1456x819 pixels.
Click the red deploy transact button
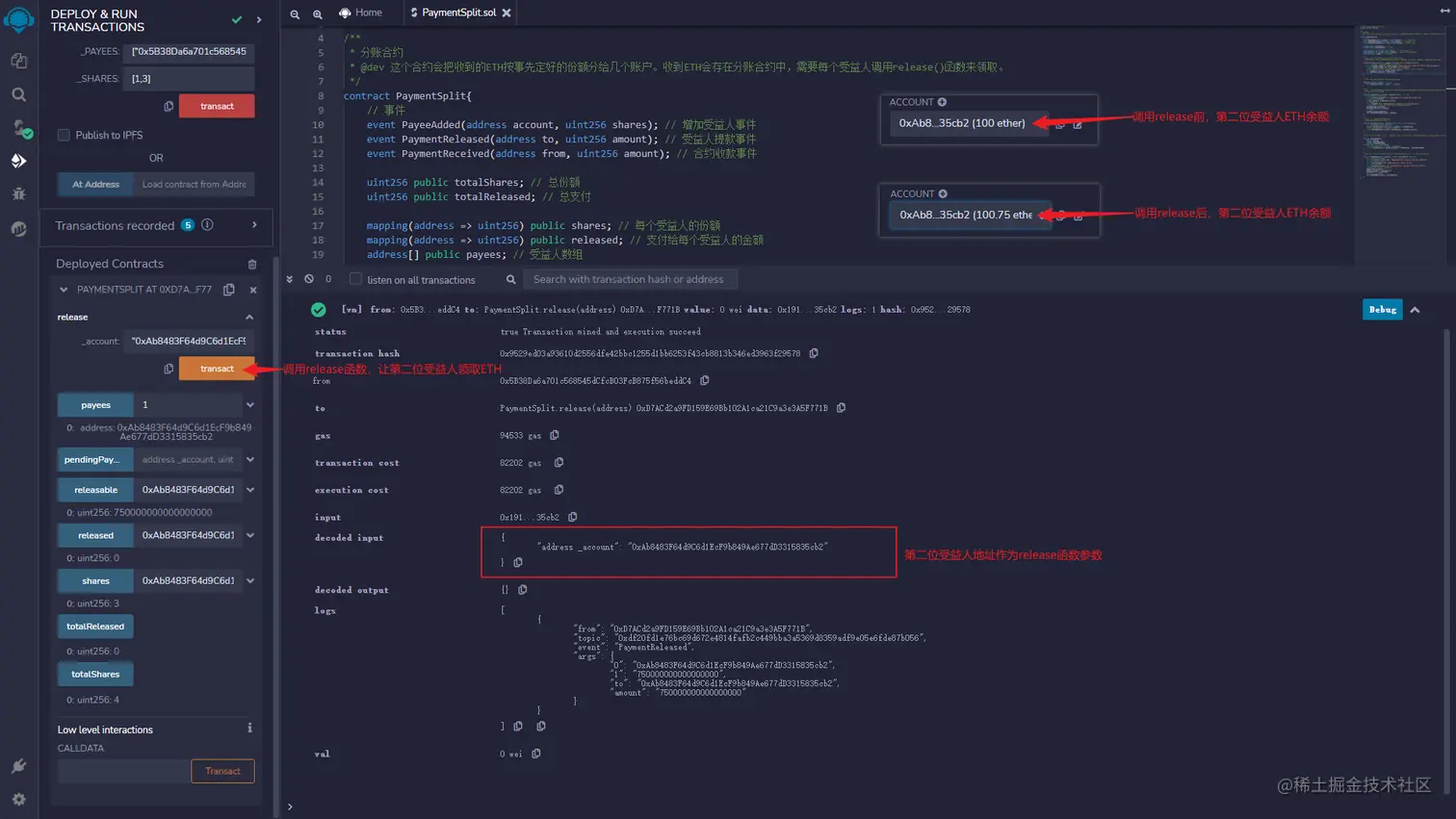pyautogui.click(x=217, y=106)
